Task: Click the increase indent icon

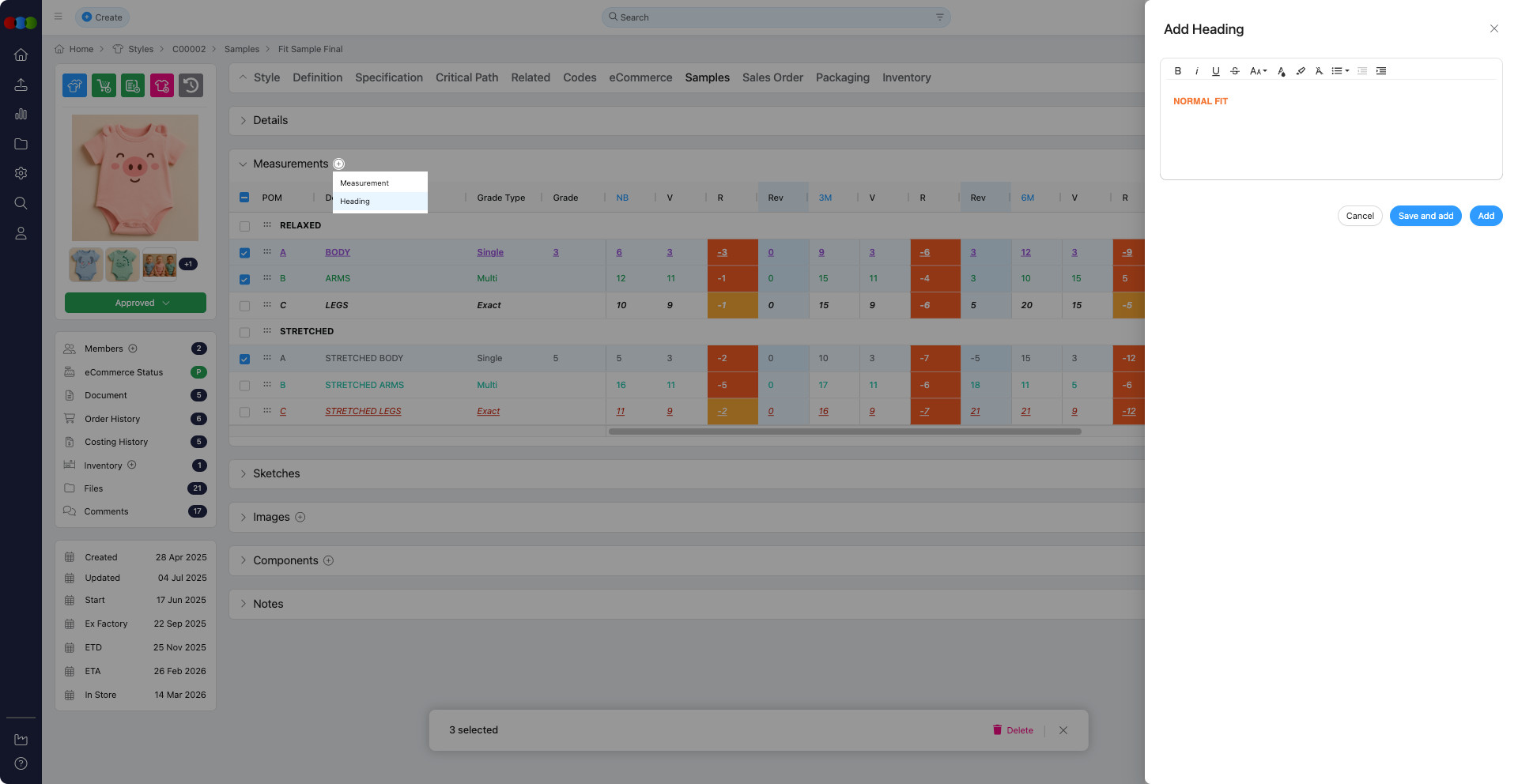Action: [1381, 71]
